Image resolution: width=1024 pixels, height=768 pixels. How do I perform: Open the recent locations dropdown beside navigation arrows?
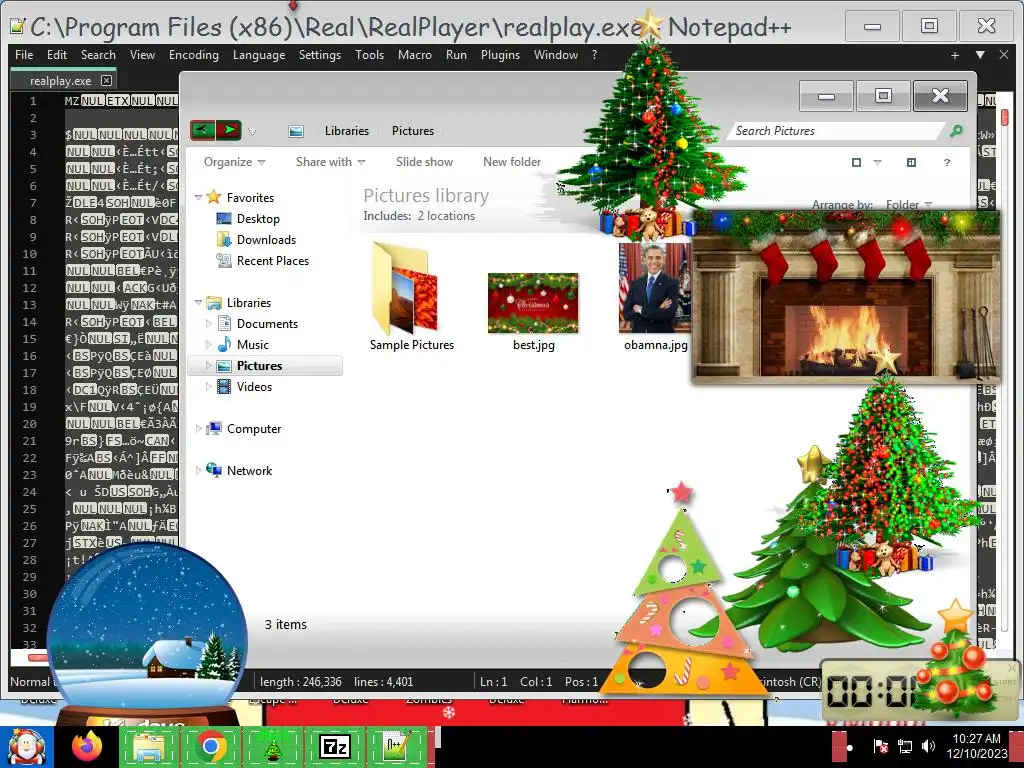tap(252, 132)
